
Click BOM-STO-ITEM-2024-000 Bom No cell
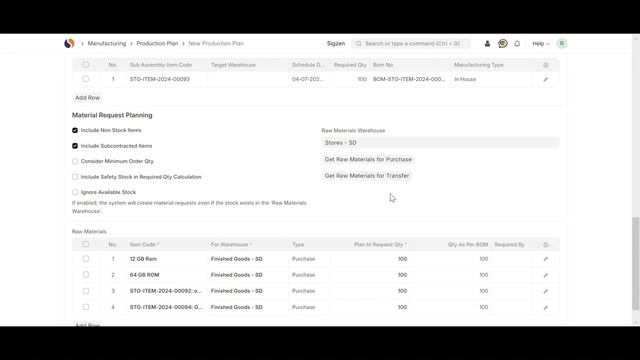click(410, 79)
